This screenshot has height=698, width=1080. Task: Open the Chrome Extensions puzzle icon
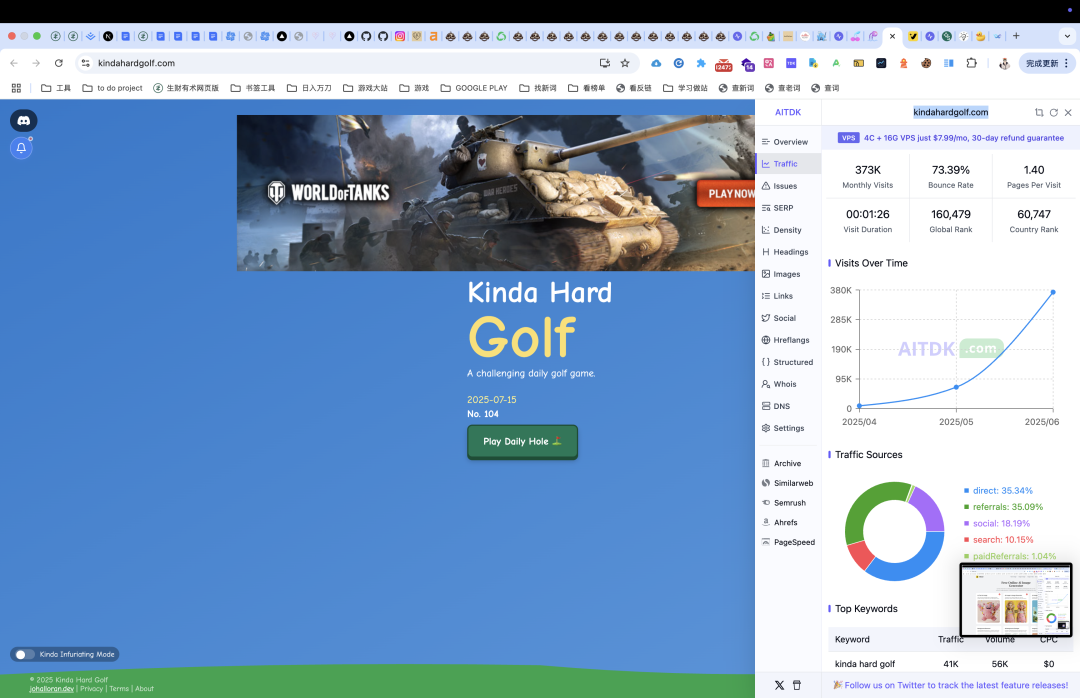(971, 63)
